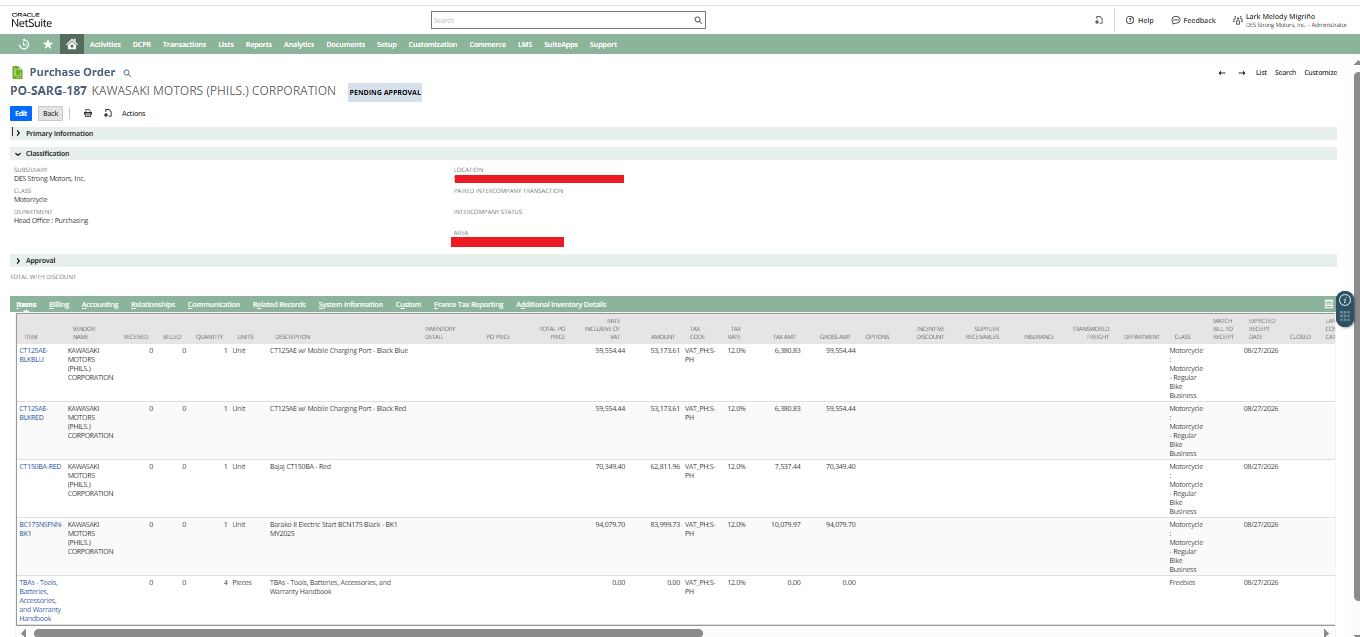Open the info icon on right side widget

1345,300
